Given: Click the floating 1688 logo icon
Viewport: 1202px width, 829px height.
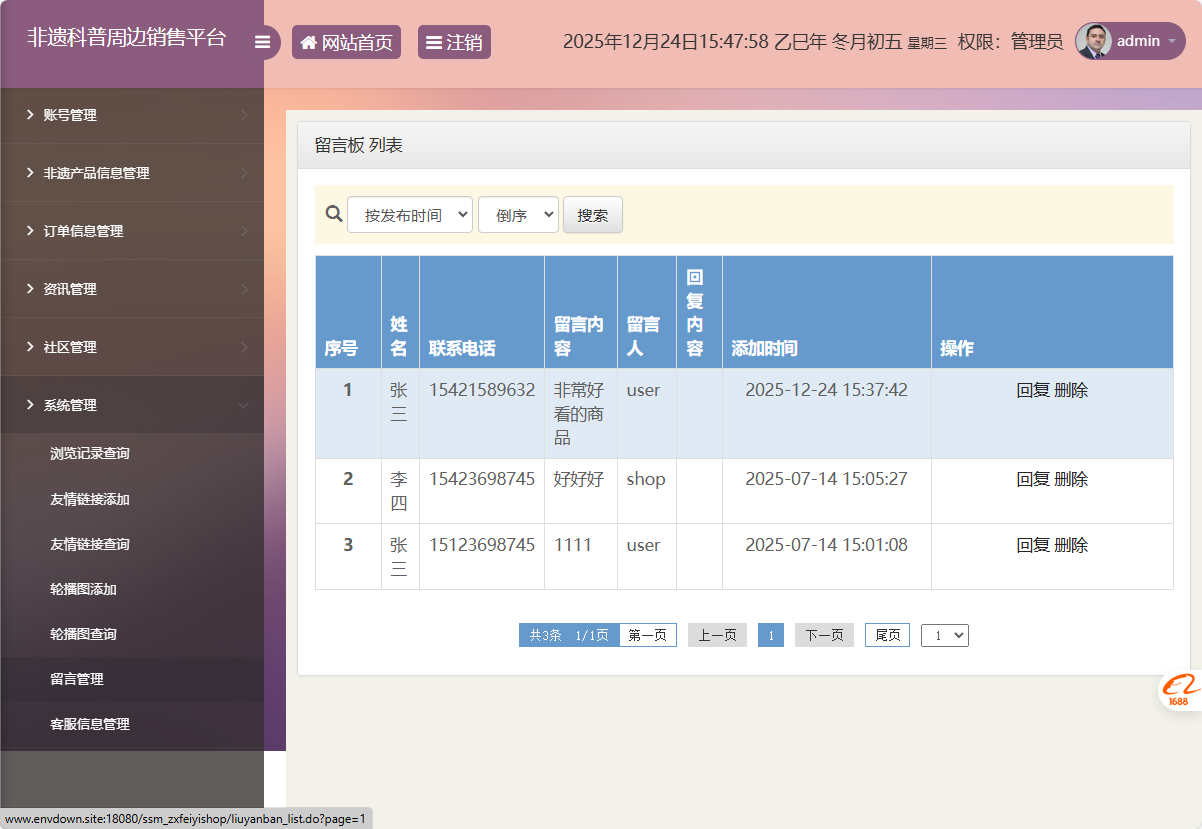Looking at the screenshot, I should [1180, 690].
